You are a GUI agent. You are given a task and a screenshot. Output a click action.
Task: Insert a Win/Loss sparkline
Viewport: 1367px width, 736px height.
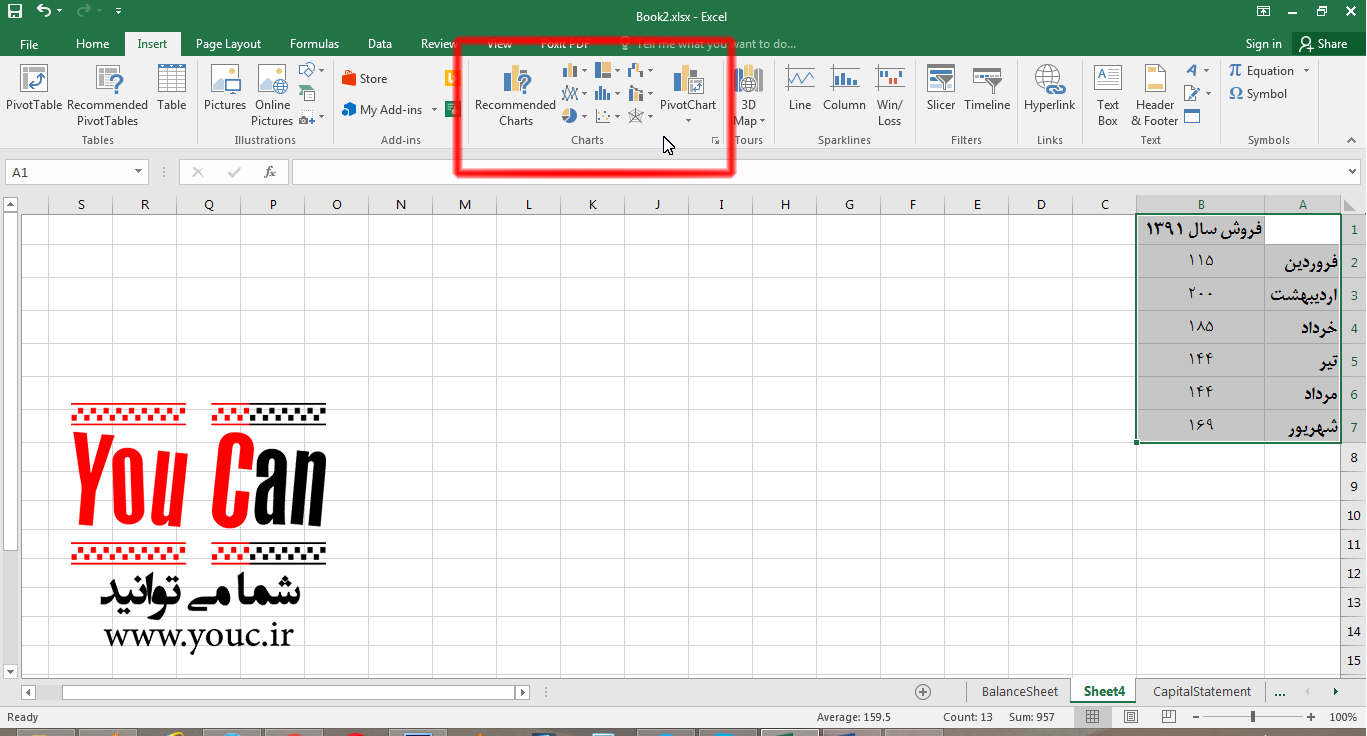(890, 96)
